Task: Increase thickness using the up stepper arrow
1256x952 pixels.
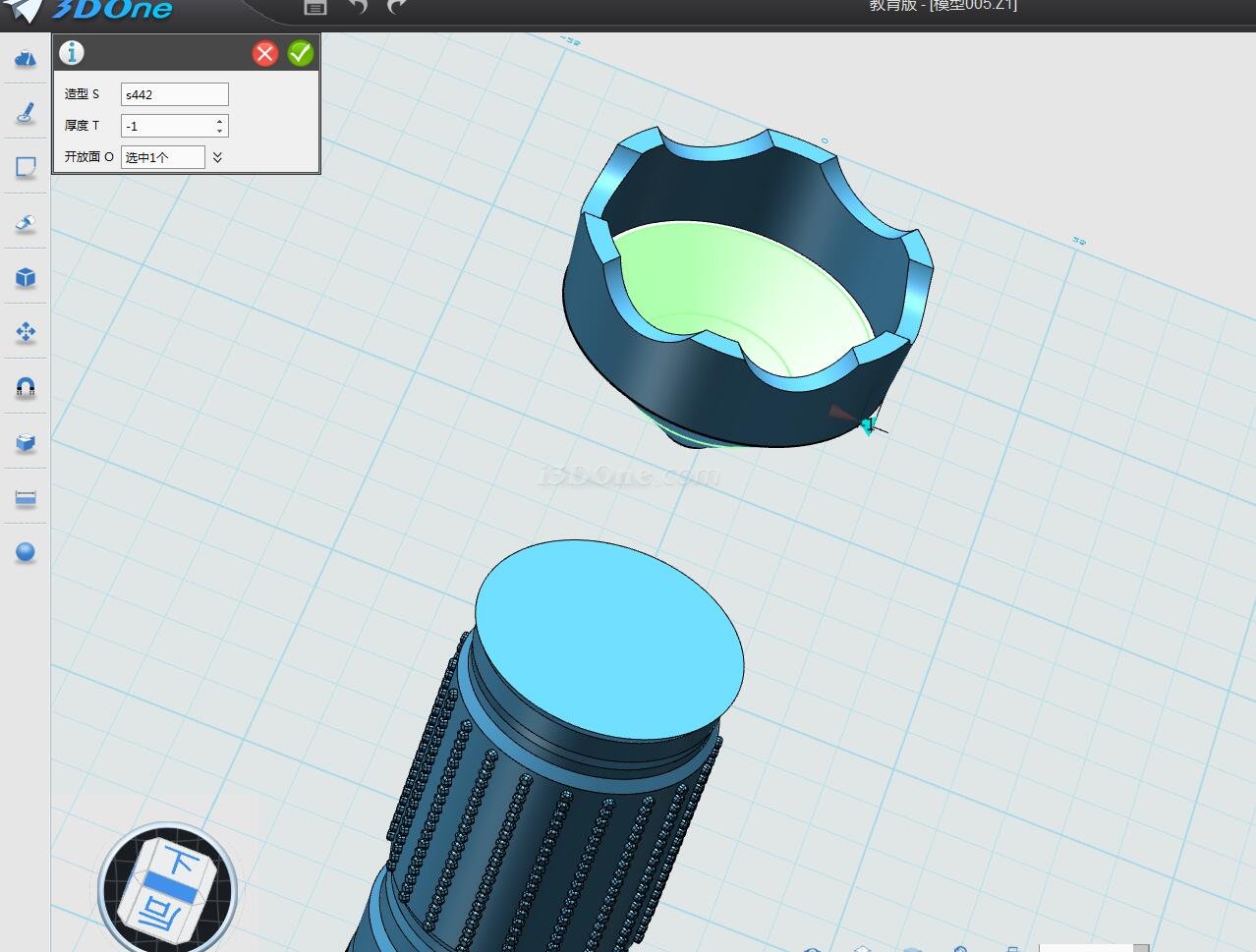Action: (x=220, y=121)
